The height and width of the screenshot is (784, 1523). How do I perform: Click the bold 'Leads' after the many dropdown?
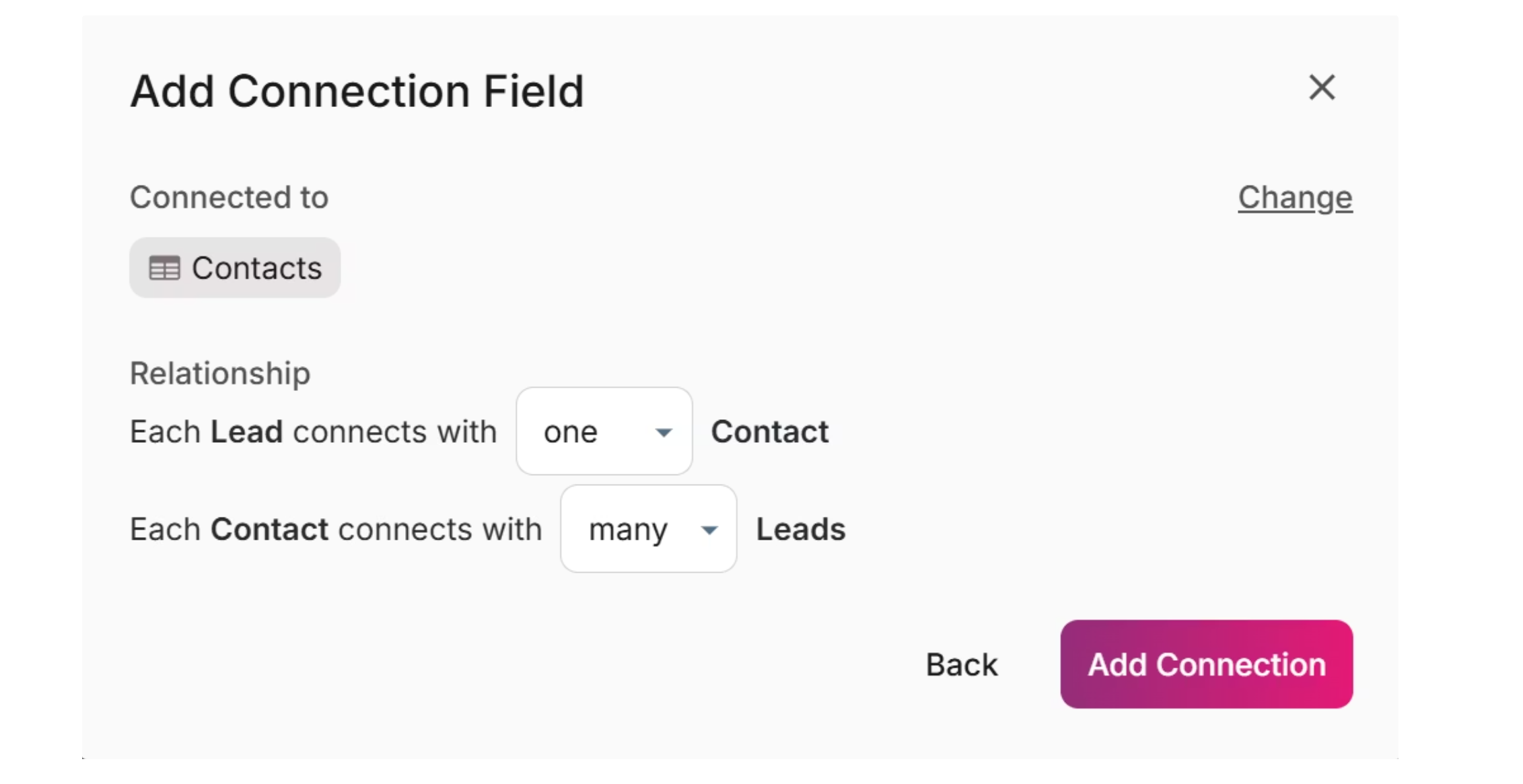801,530
